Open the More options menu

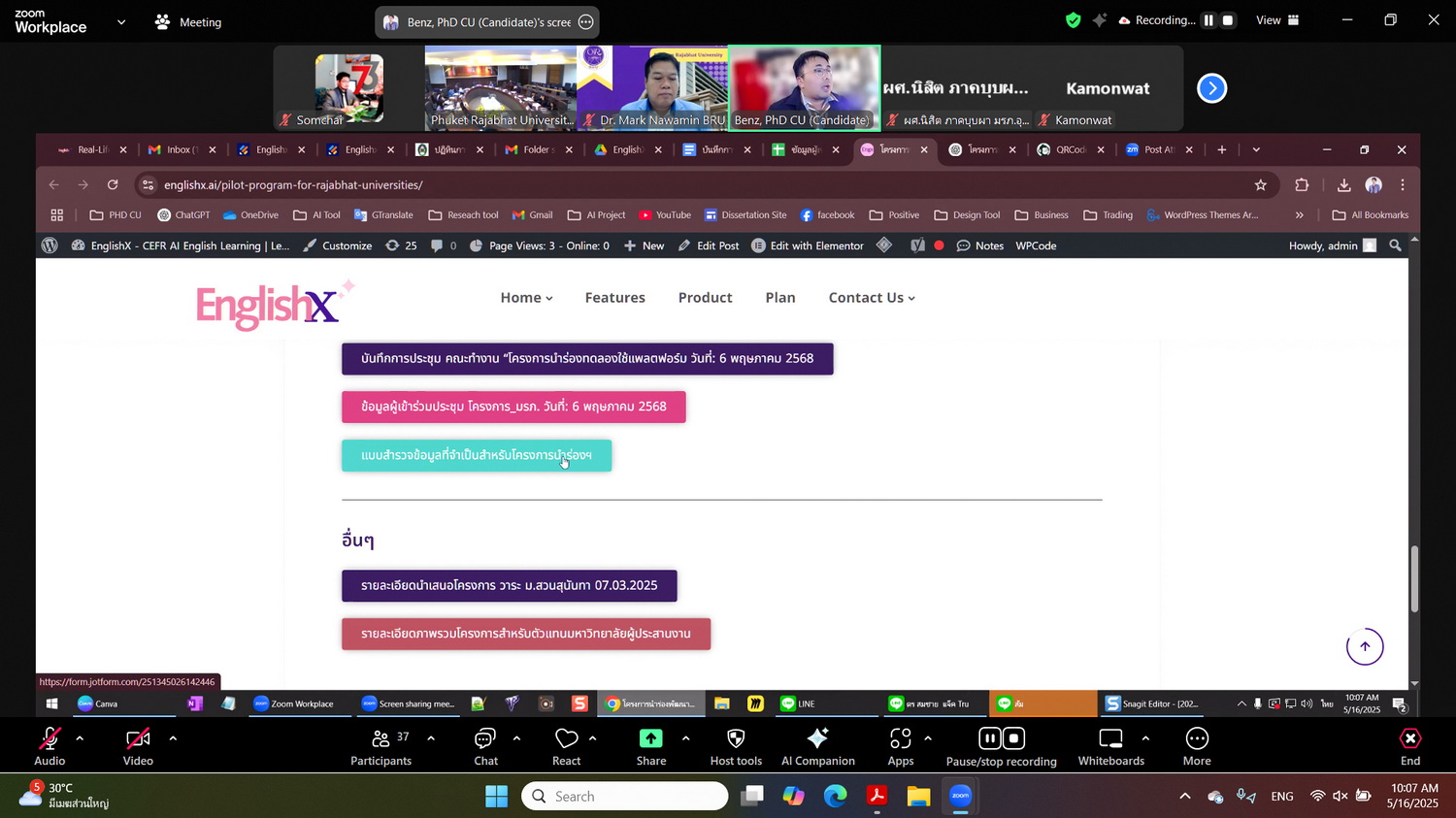pos(1197,746)
